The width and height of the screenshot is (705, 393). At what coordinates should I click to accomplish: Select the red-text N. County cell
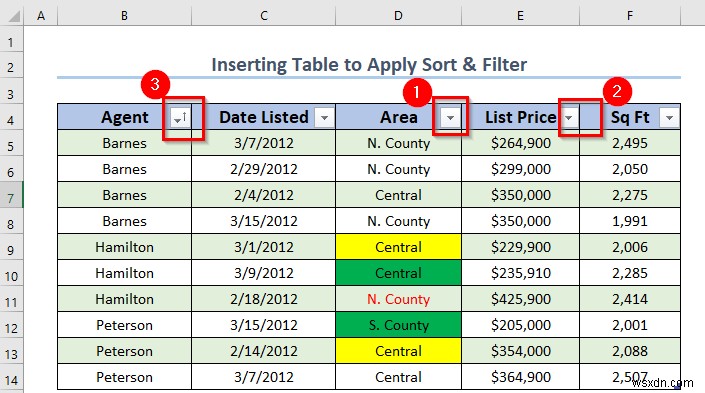coord(398,299)
